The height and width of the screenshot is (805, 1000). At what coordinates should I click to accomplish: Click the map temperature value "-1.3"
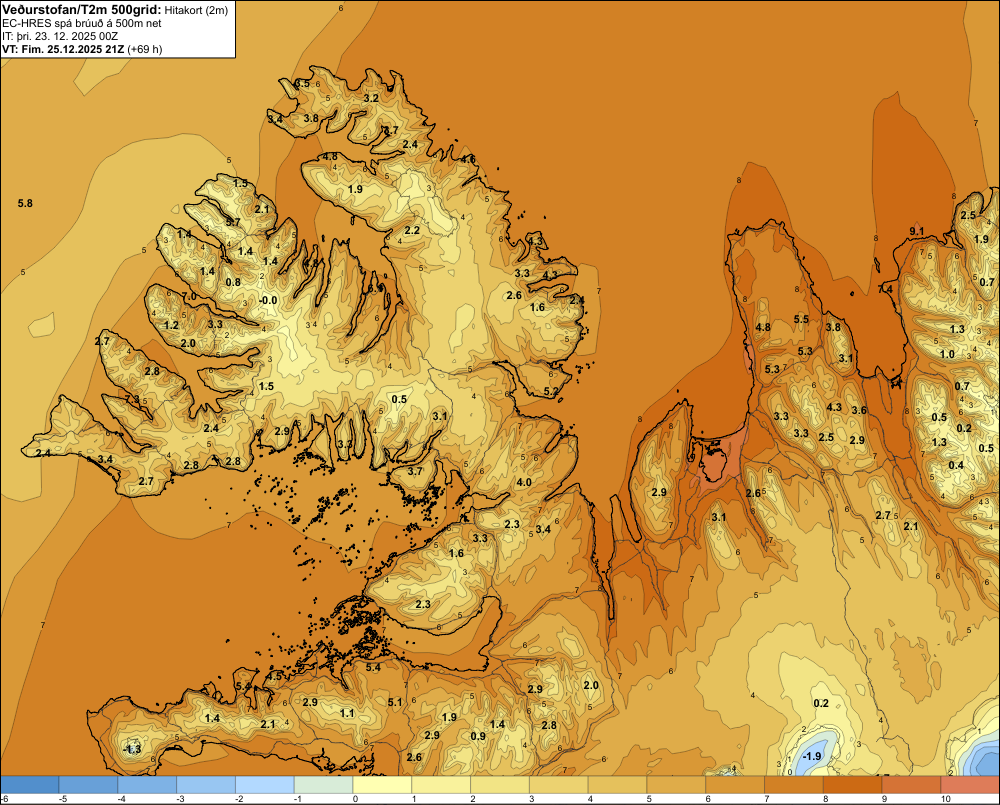click(132, 749)
